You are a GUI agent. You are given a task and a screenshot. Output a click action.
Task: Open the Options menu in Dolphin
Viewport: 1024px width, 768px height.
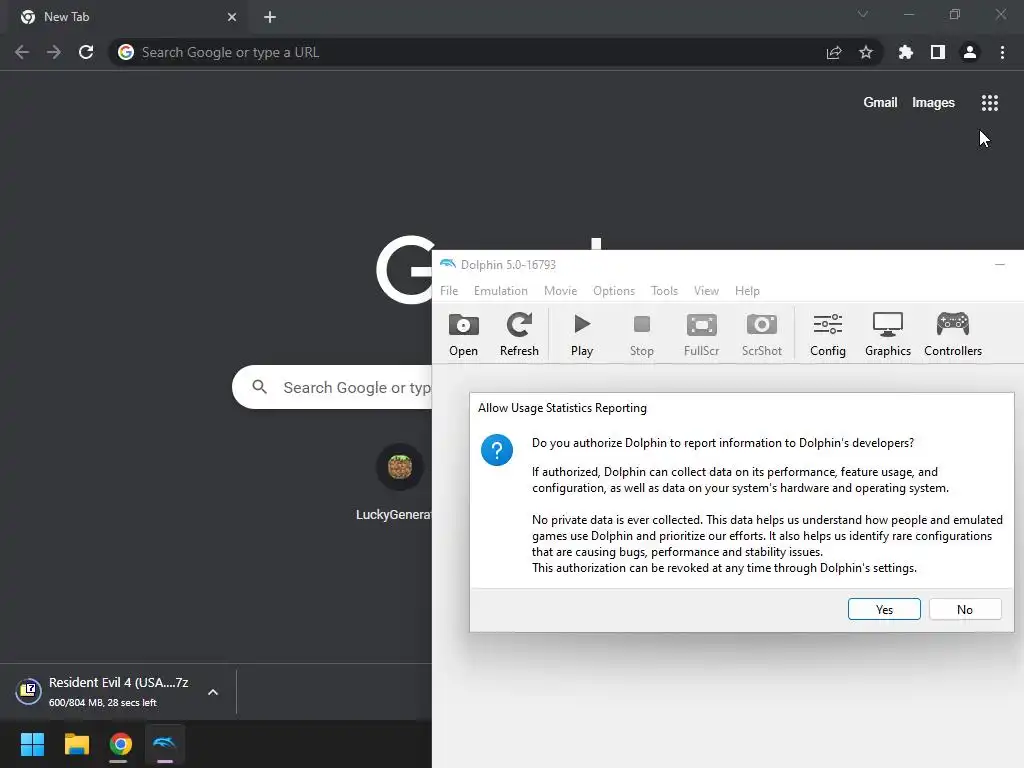pyautogui.click(x=614, y=291)
